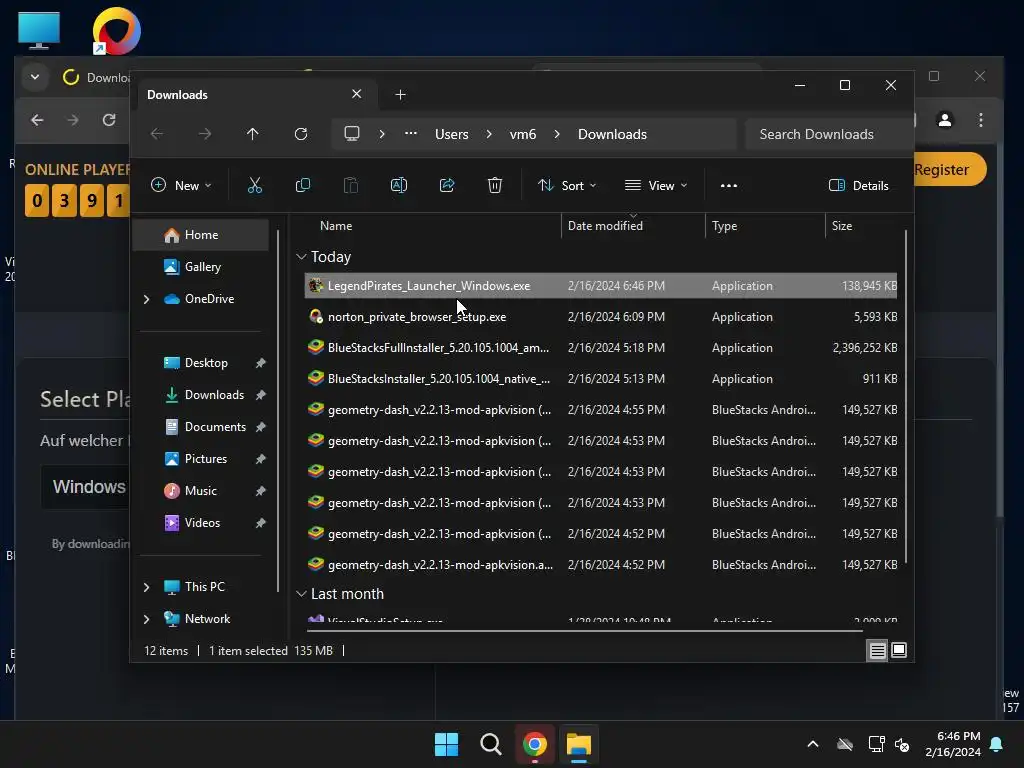Click the PC icon in address bar
1024x768 pixels.
tap(352, 134)
